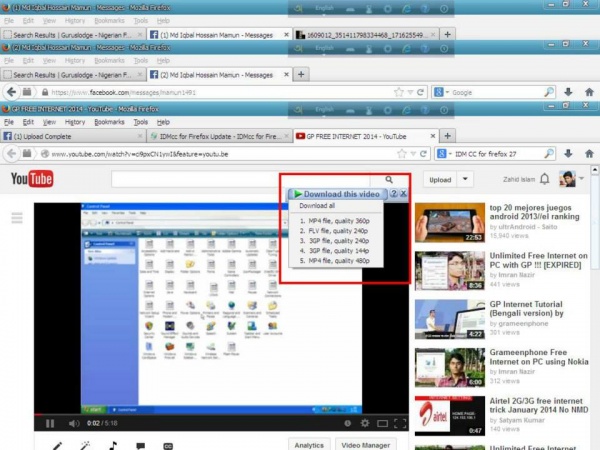Click GP Internet Tutorial video thumbnail
The image size is (600, 450).
pos(450,320)
